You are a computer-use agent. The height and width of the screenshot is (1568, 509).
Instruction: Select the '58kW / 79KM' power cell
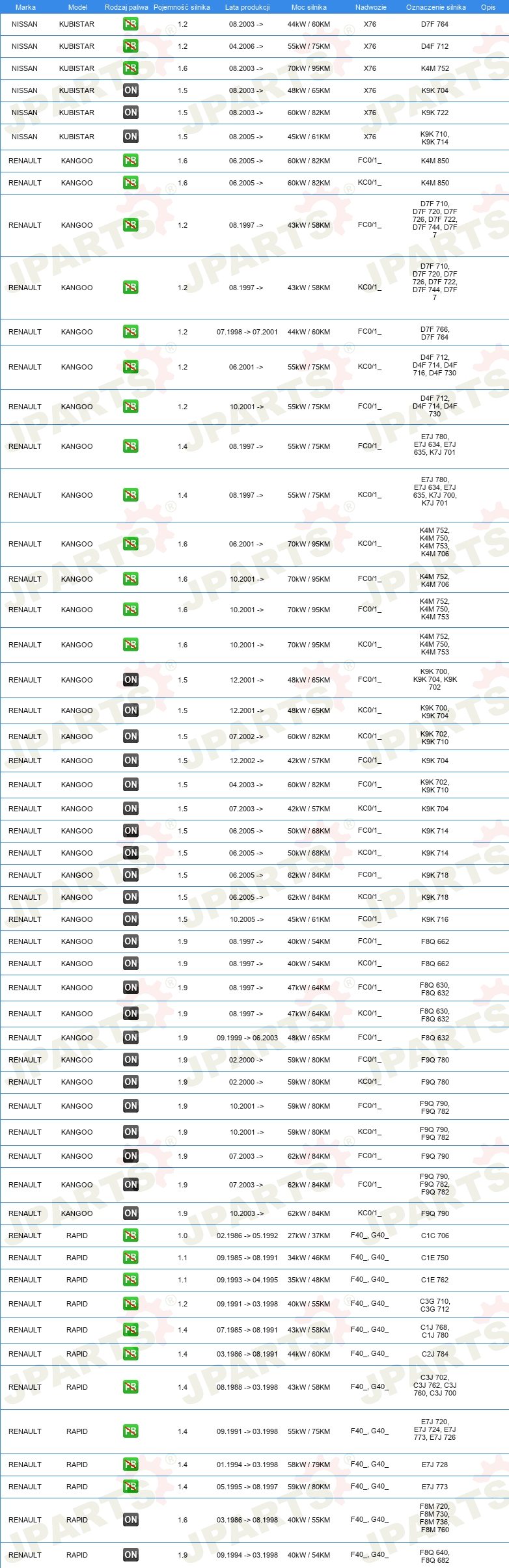(309, 1465)
